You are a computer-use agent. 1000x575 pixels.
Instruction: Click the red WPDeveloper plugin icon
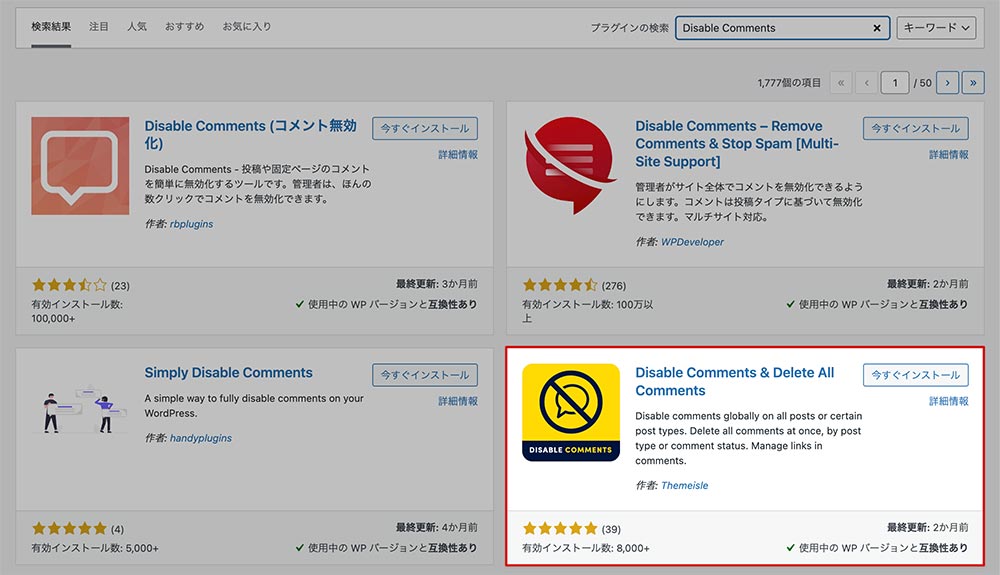coord(571,166)
